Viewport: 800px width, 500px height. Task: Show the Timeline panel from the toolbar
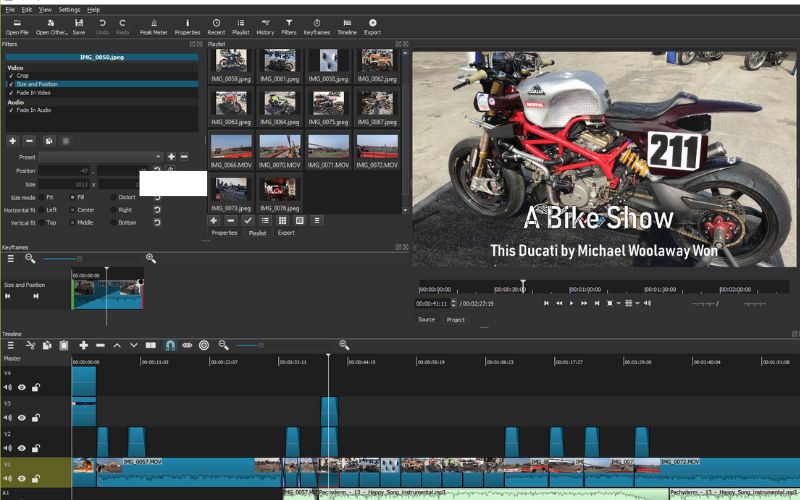[347, 27]
